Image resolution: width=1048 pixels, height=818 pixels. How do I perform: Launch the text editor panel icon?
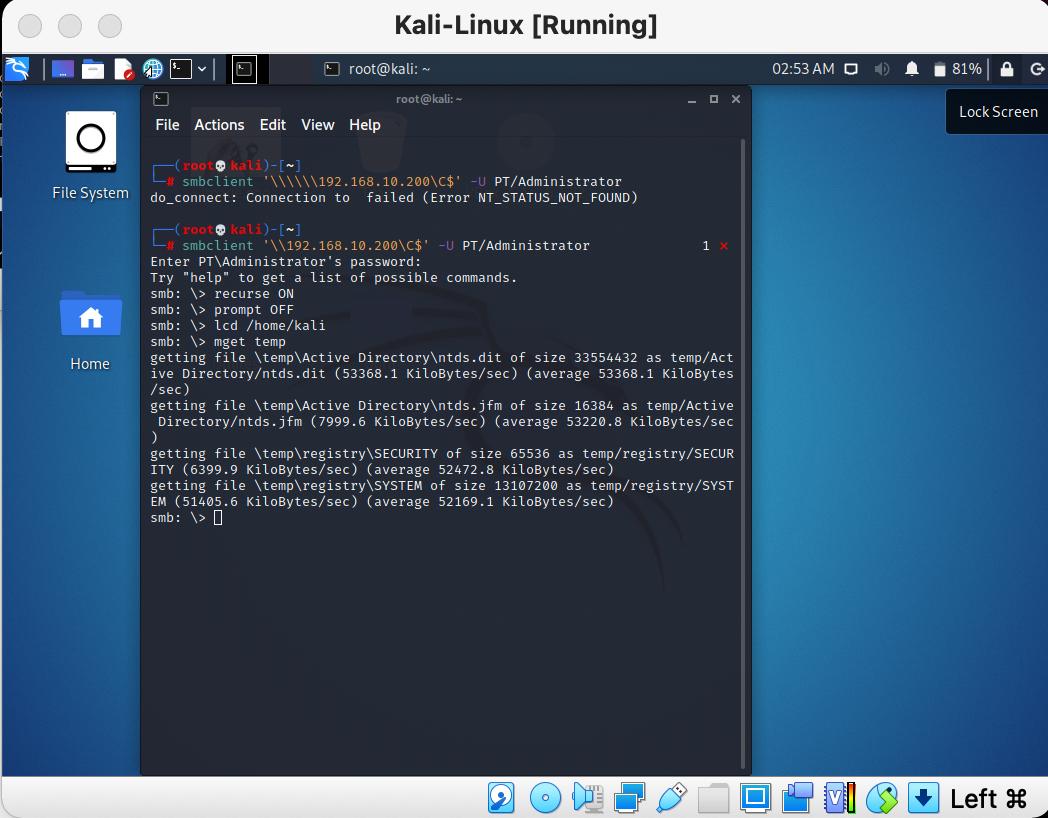coord(124,69)
